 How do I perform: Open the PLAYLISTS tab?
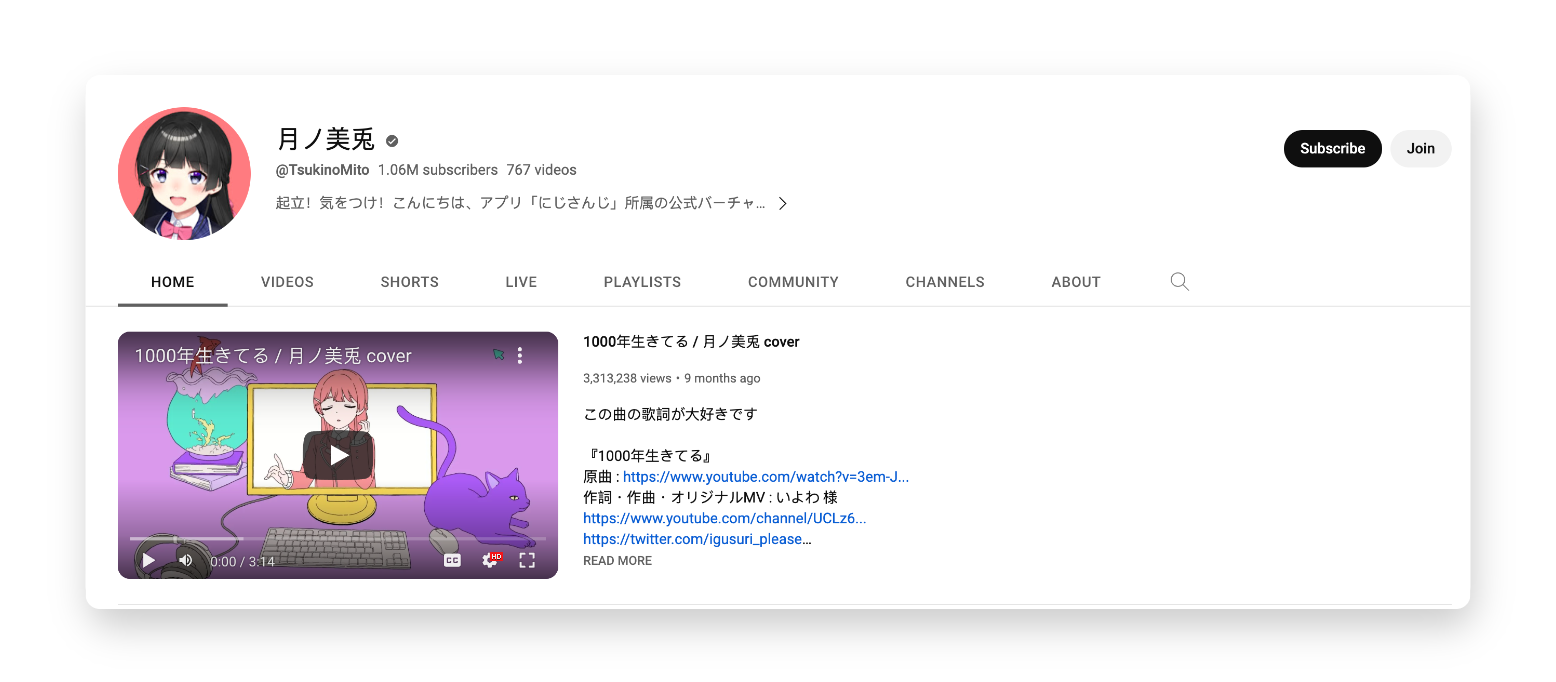tap(642, 282)
